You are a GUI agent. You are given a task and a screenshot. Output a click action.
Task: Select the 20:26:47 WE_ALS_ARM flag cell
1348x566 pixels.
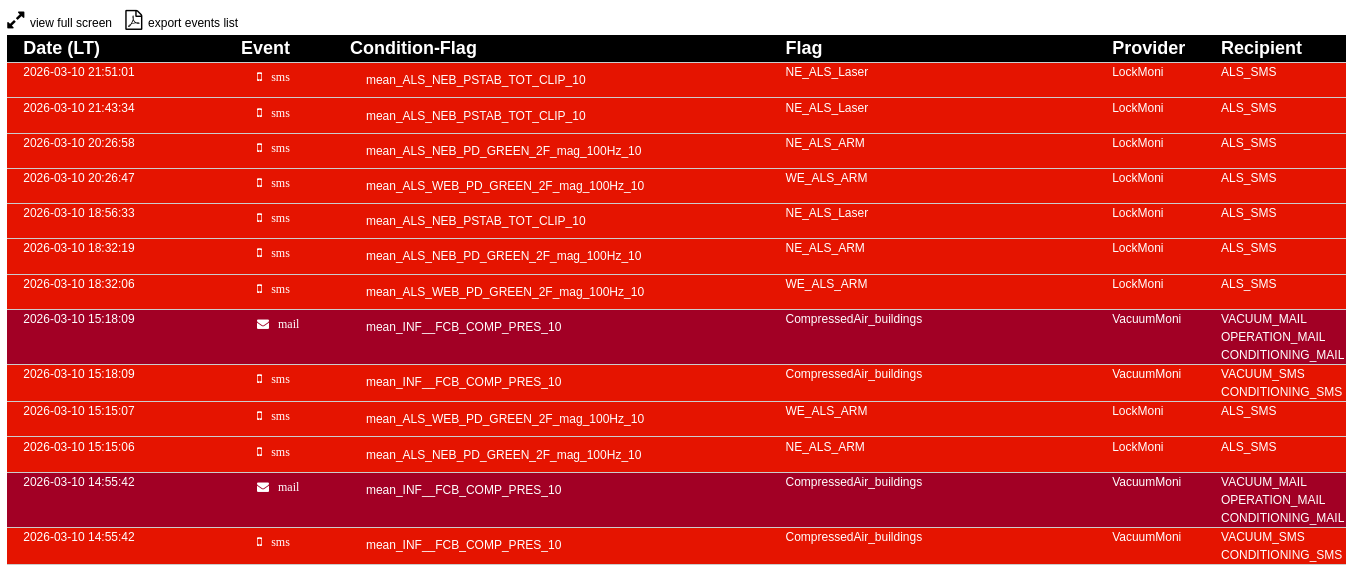coord(826,178)
